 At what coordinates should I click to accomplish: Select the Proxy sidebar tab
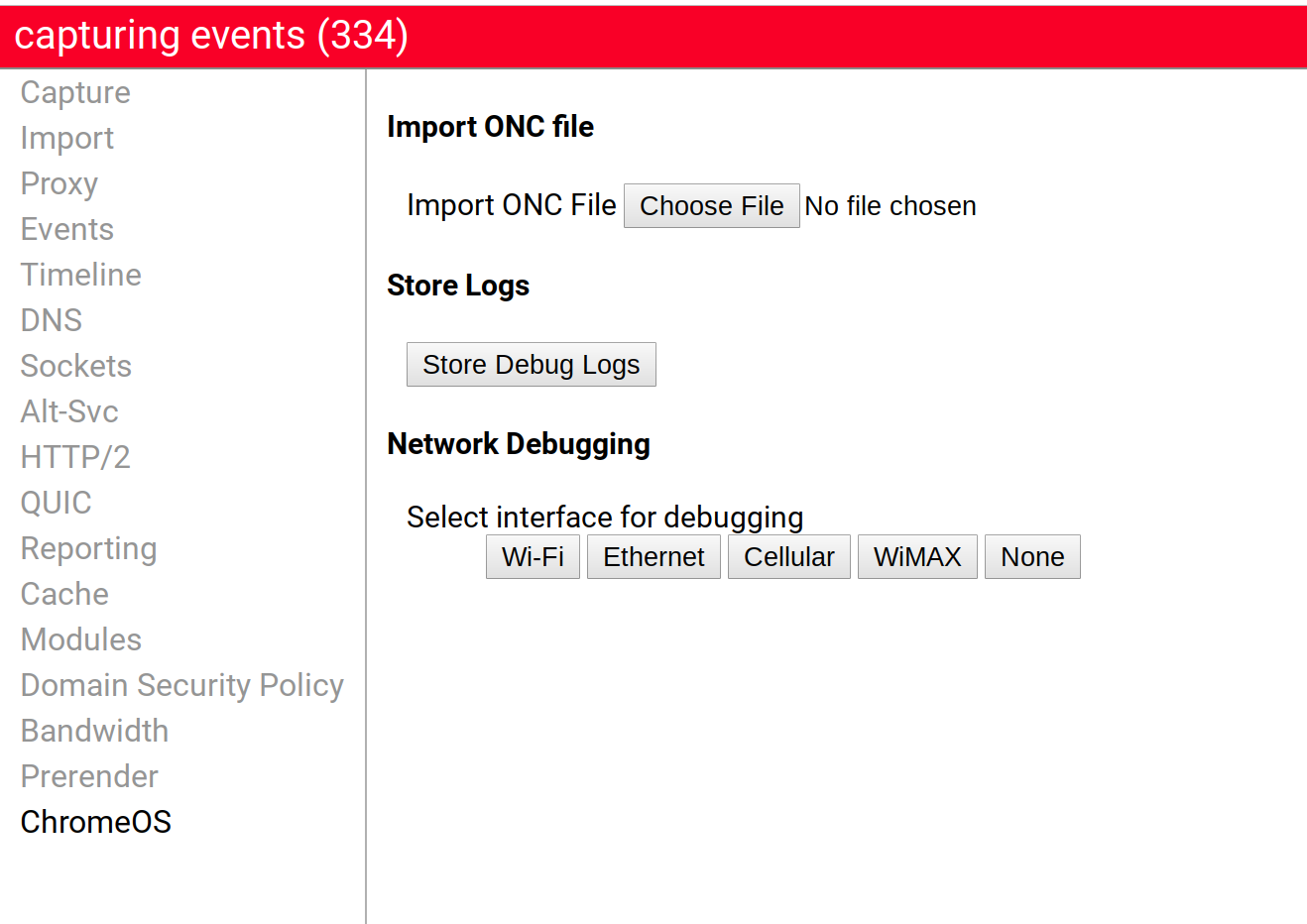pos(59,183)
